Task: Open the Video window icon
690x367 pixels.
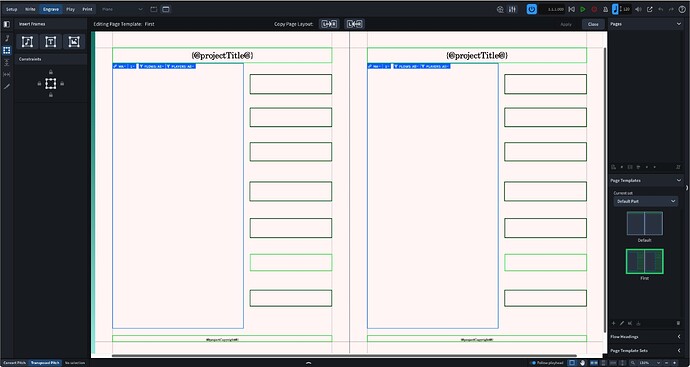Action: 500,9
